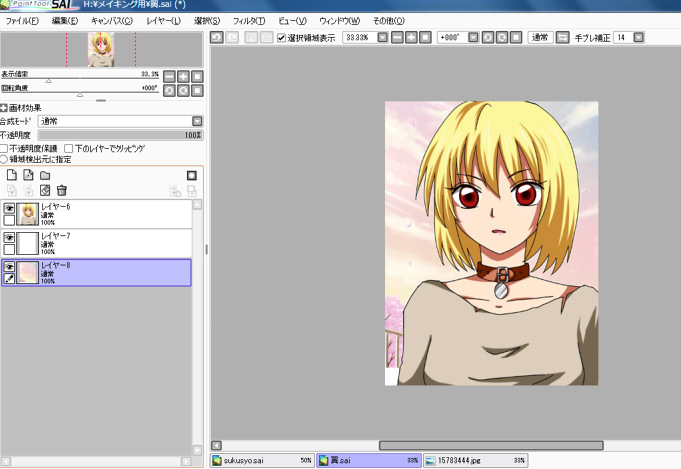Click the 回転角度 rotation slider
This screenshot has height=469, width=681.
click(x=80, y=90)
